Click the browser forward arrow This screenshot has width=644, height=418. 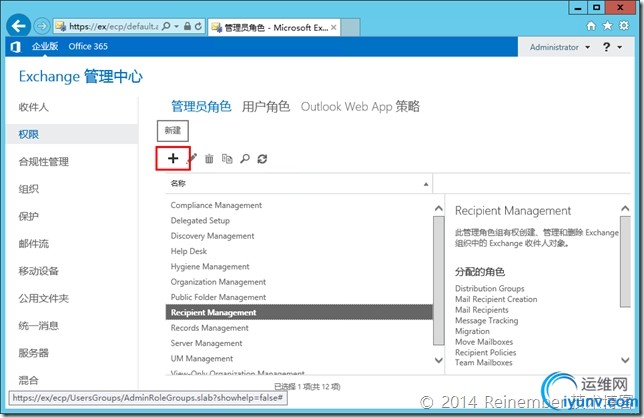(x=41, y=27)
